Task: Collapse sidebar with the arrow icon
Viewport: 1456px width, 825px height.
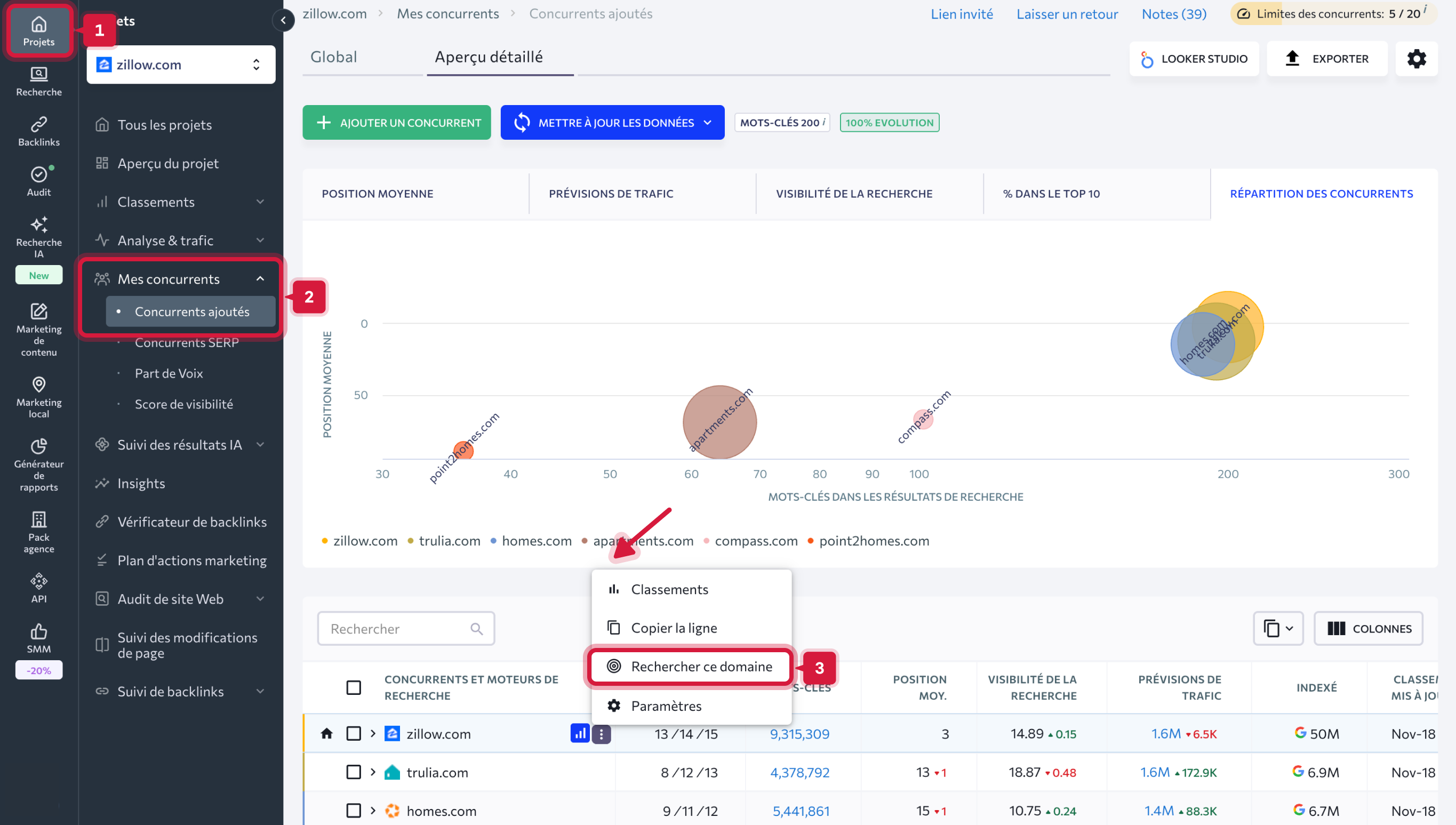Action: 283,20
